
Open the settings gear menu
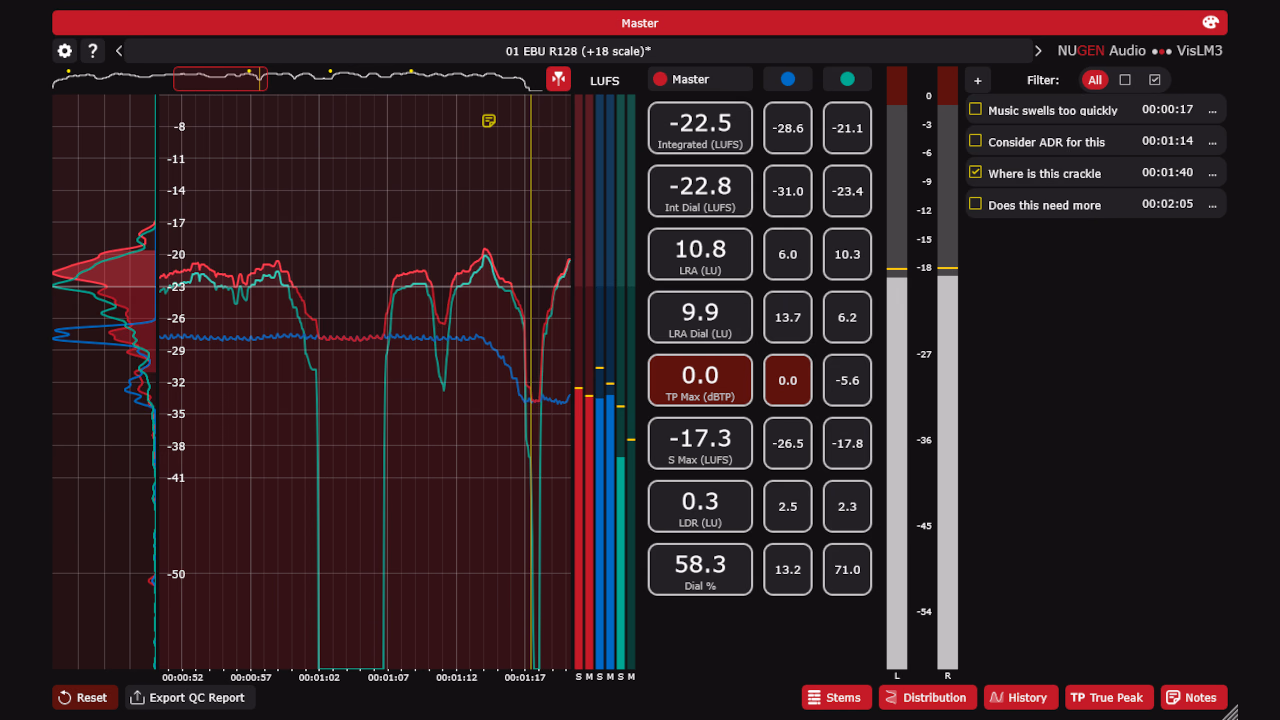point(65,51)
